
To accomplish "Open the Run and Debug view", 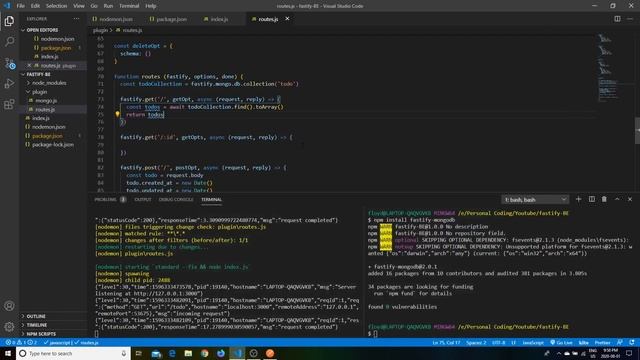I will click(x=9, y=84).
